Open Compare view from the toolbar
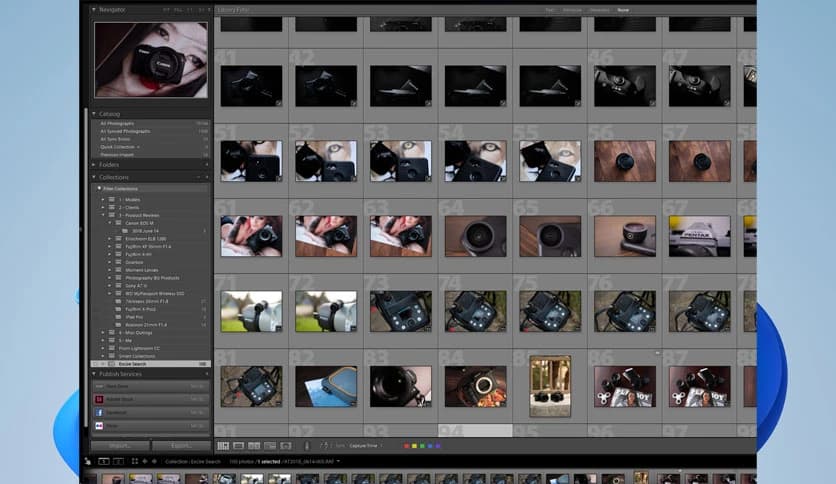Screen dimensions: 836x484 pos(255,445)
